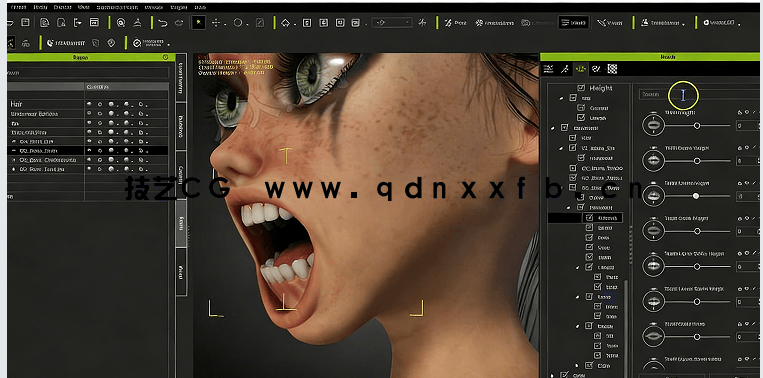This screenshot has width=763, height=378.
Task: Select the four-arrow Move tool
Action: (216, 23)
